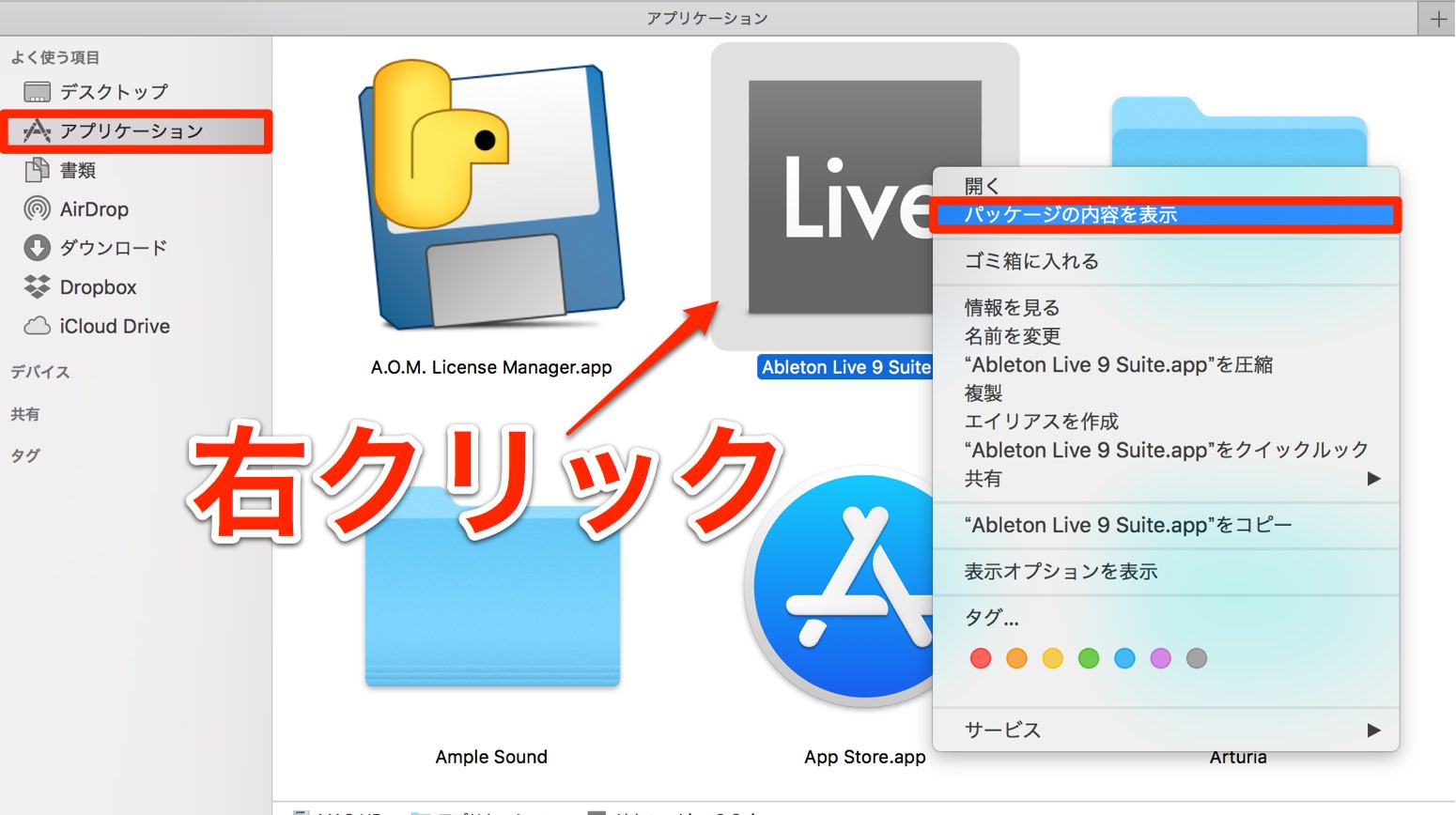1456x815 pixels.
Task: Open AirDrop in the sidebar
Action: [76, 209]
